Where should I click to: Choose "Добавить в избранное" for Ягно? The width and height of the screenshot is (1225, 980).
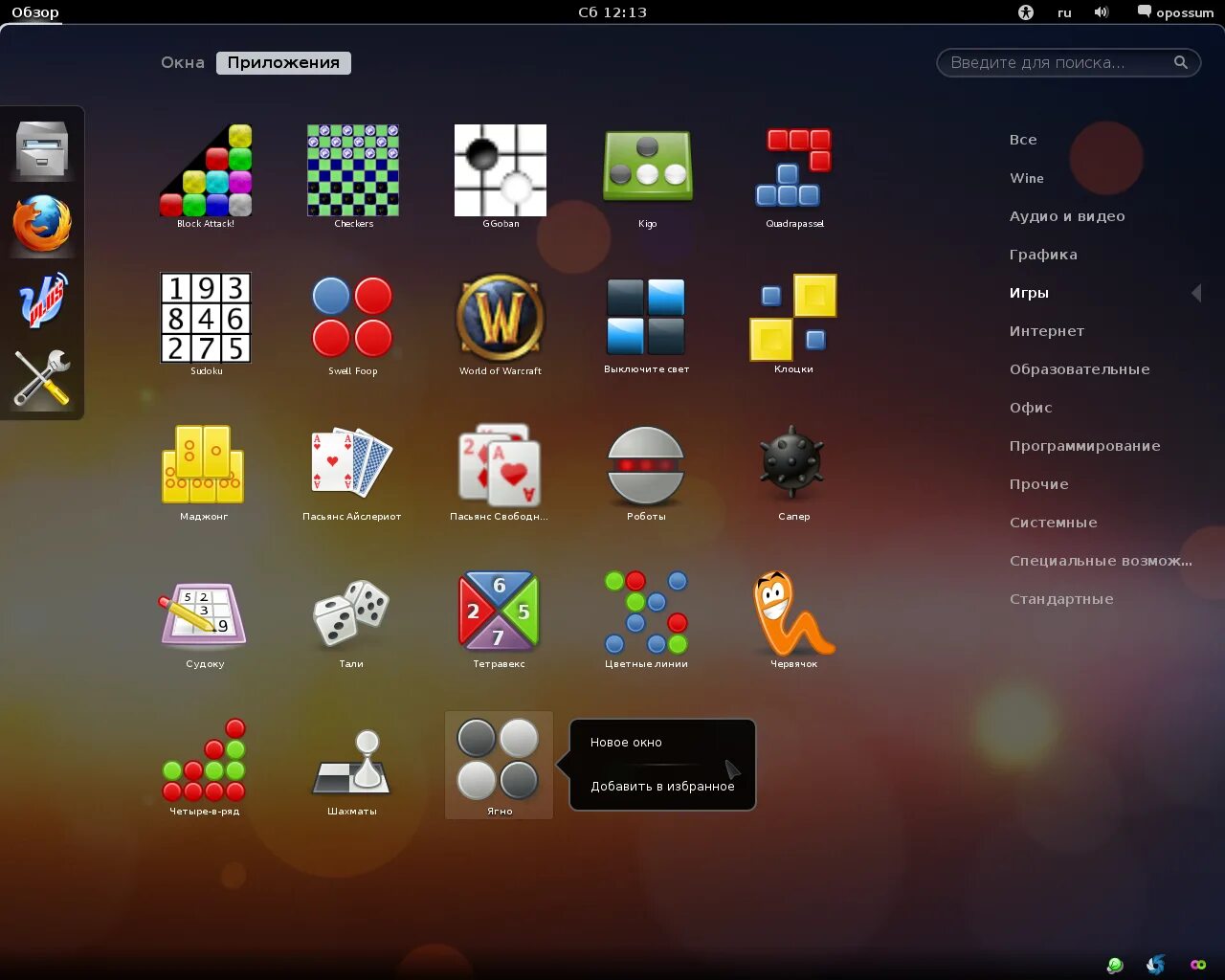tap(662, 786)
